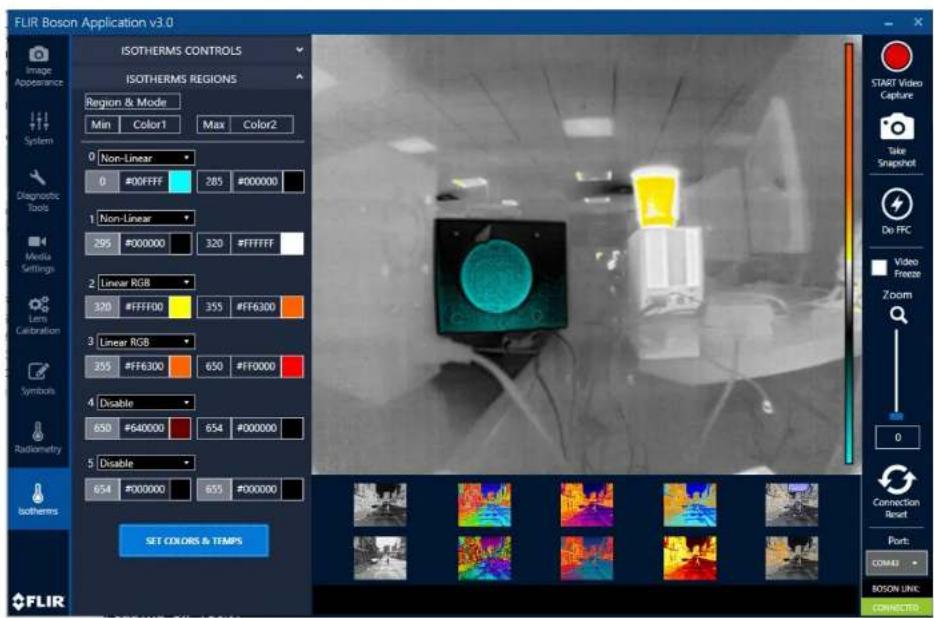Click the FLIR logo
This screenshot has width=934, height=618.
pos(38,601)
